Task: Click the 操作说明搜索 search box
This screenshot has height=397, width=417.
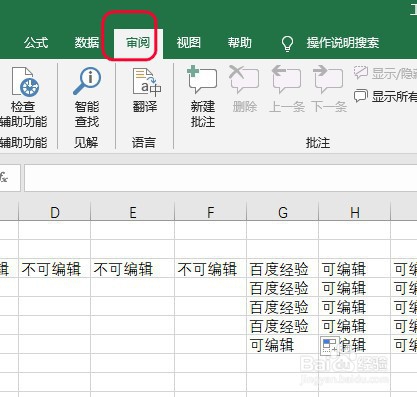Action: point(343,43)
